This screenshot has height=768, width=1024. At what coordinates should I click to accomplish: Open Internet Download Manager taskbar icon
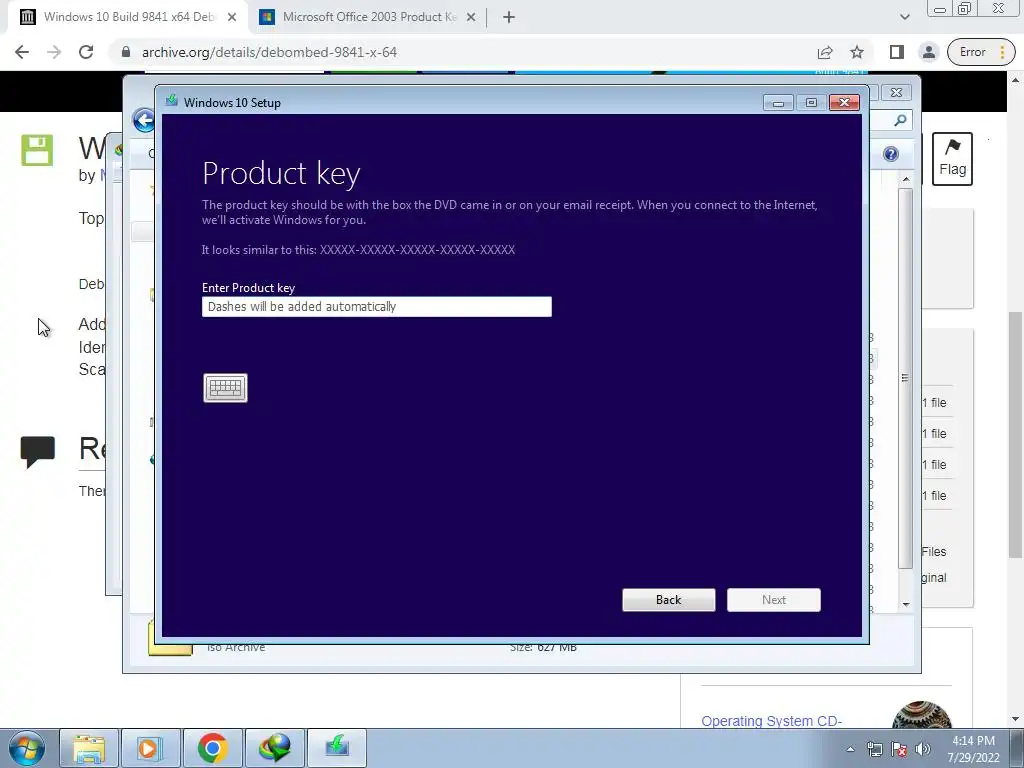(x=274, y=748)
